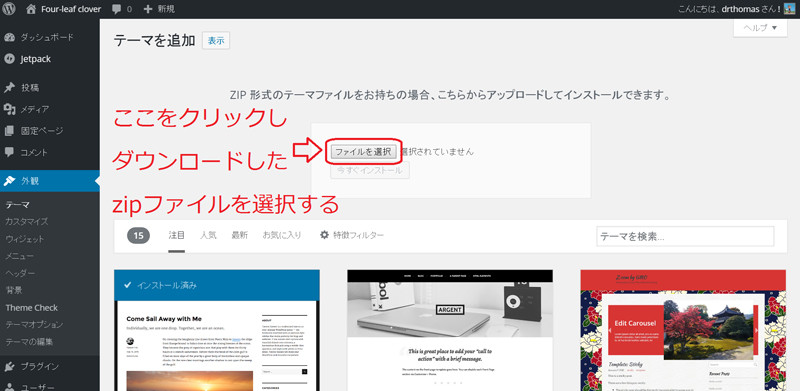Click the ファイルを選択 button
This screenshot has width=800, height=391.
(363, 152)
